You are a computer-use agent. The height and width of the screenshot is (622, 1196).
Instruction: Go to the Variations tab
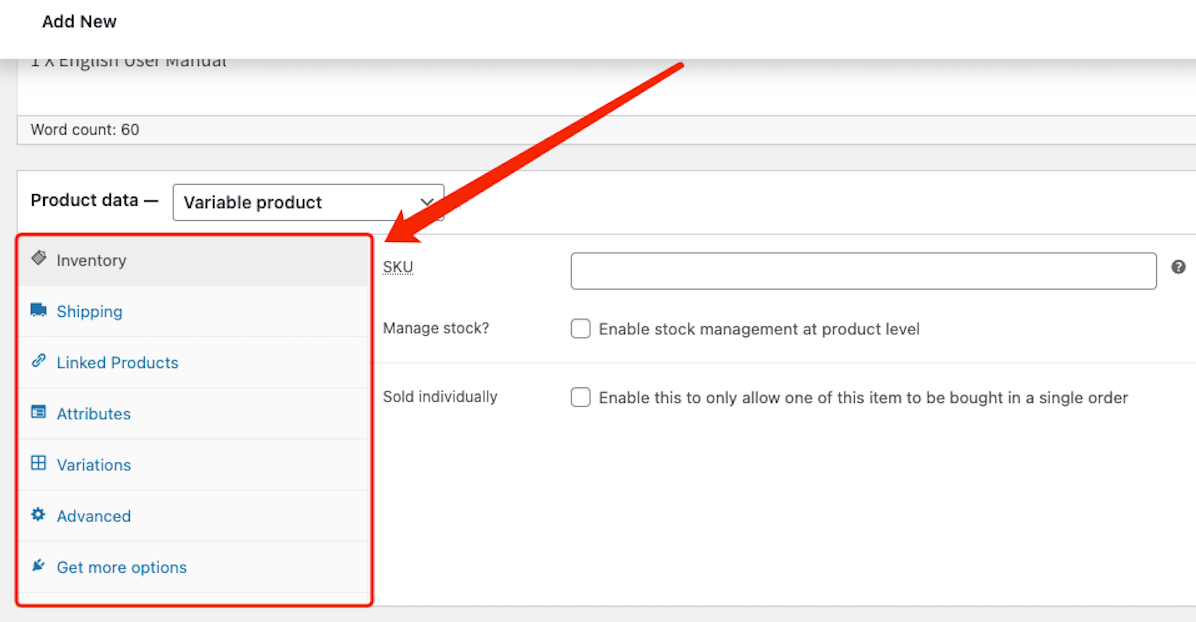pos(194,465)
